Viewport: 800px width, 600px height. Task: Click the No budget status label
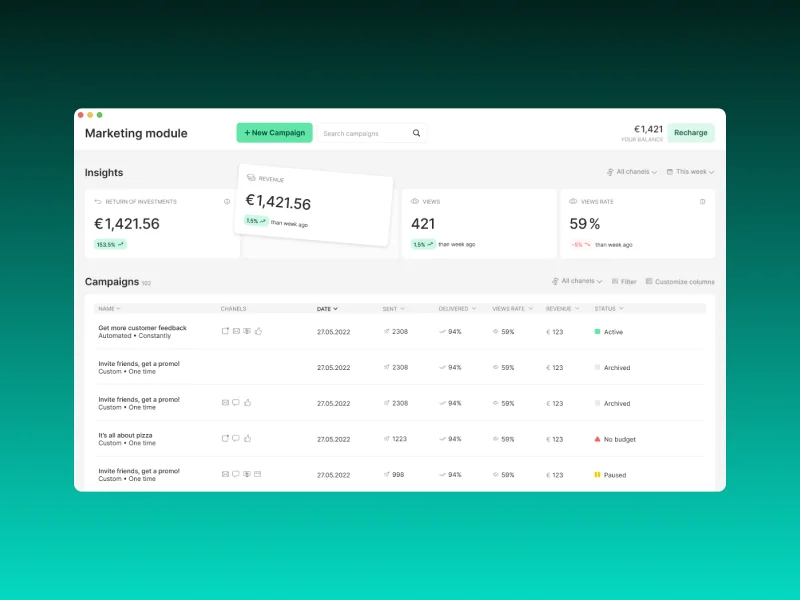[x=620, y=439]
